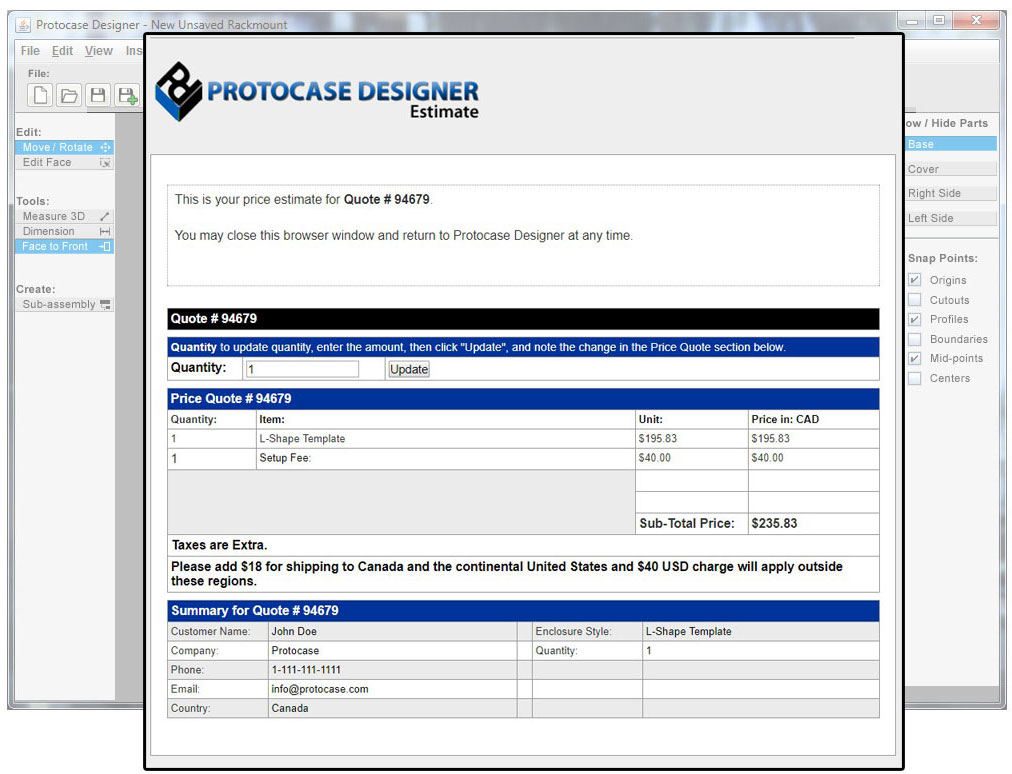
Task: Enable the Centers snap point checkbox
Action: coord(915,378)
